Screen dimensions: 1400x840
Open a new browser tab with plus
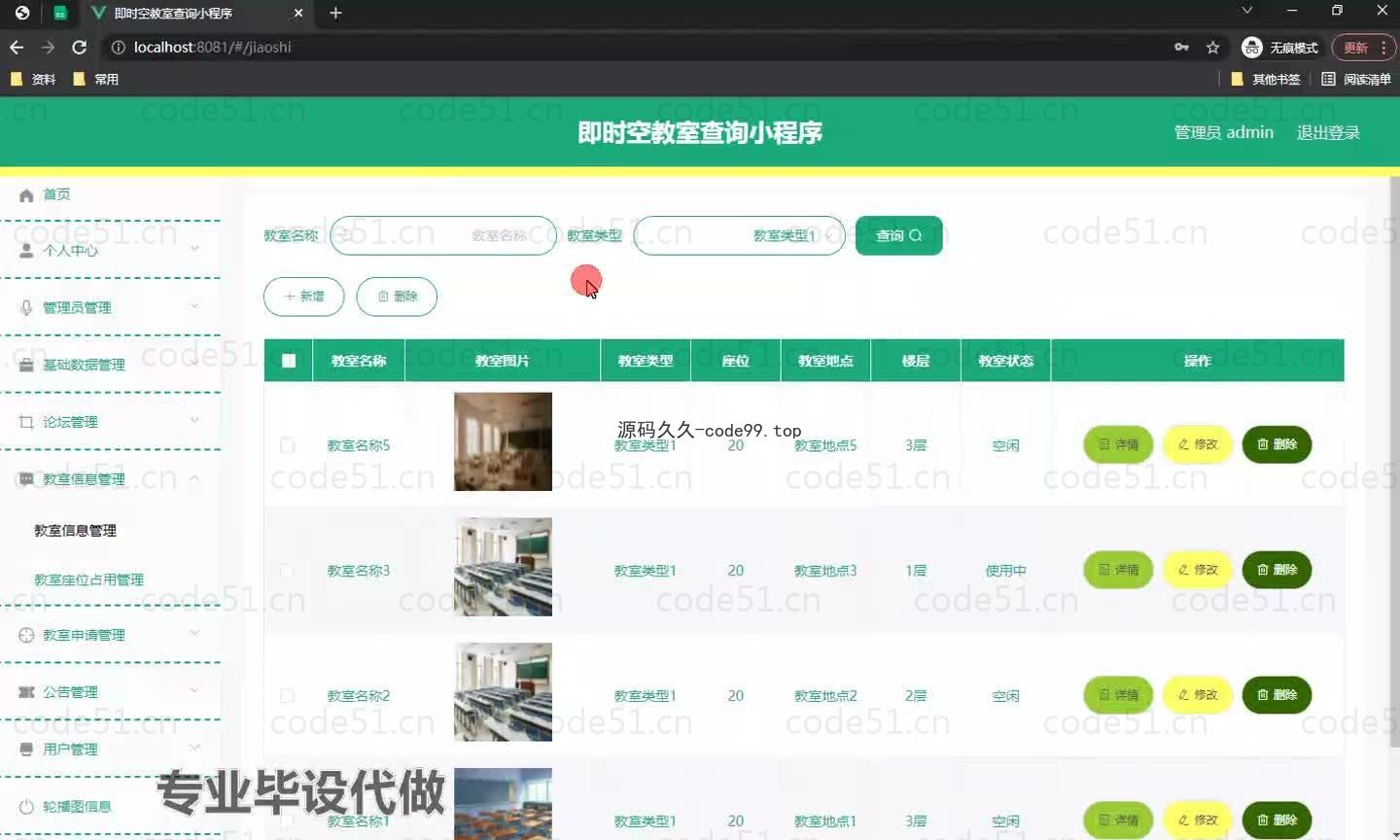point(335,13)
